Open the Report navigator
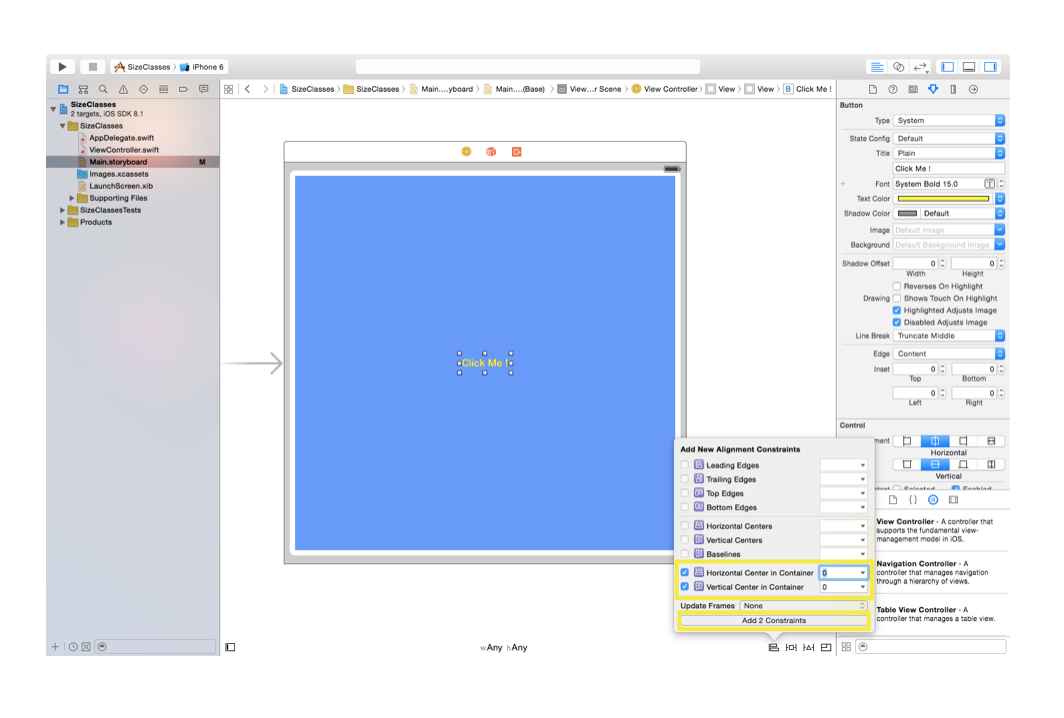Image resolution: width=1064 pixels, height=718 pixels. click(x=203, y=90)
